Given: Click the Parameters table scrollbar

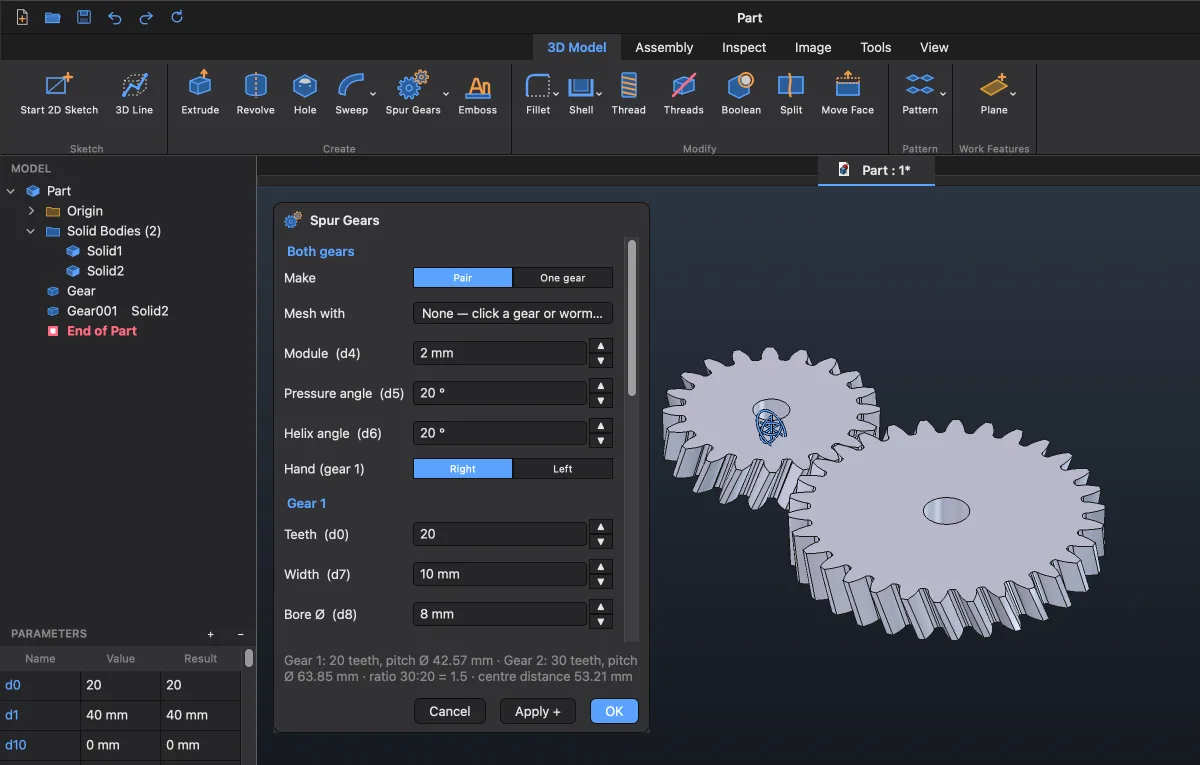Looking at the screenshot, I should [x=249, y=658].
